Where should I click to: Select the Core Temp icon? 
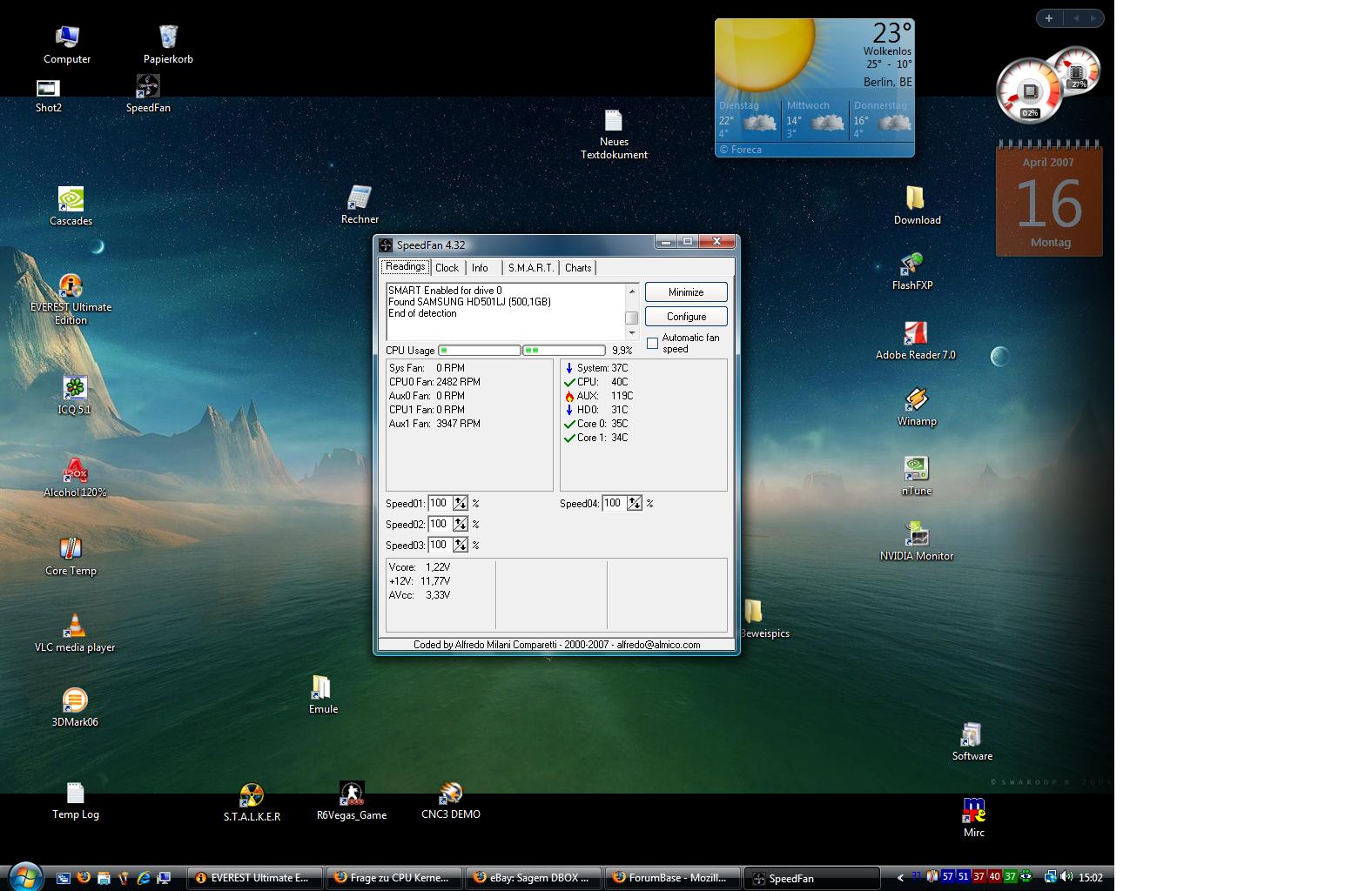pos(71,557)
